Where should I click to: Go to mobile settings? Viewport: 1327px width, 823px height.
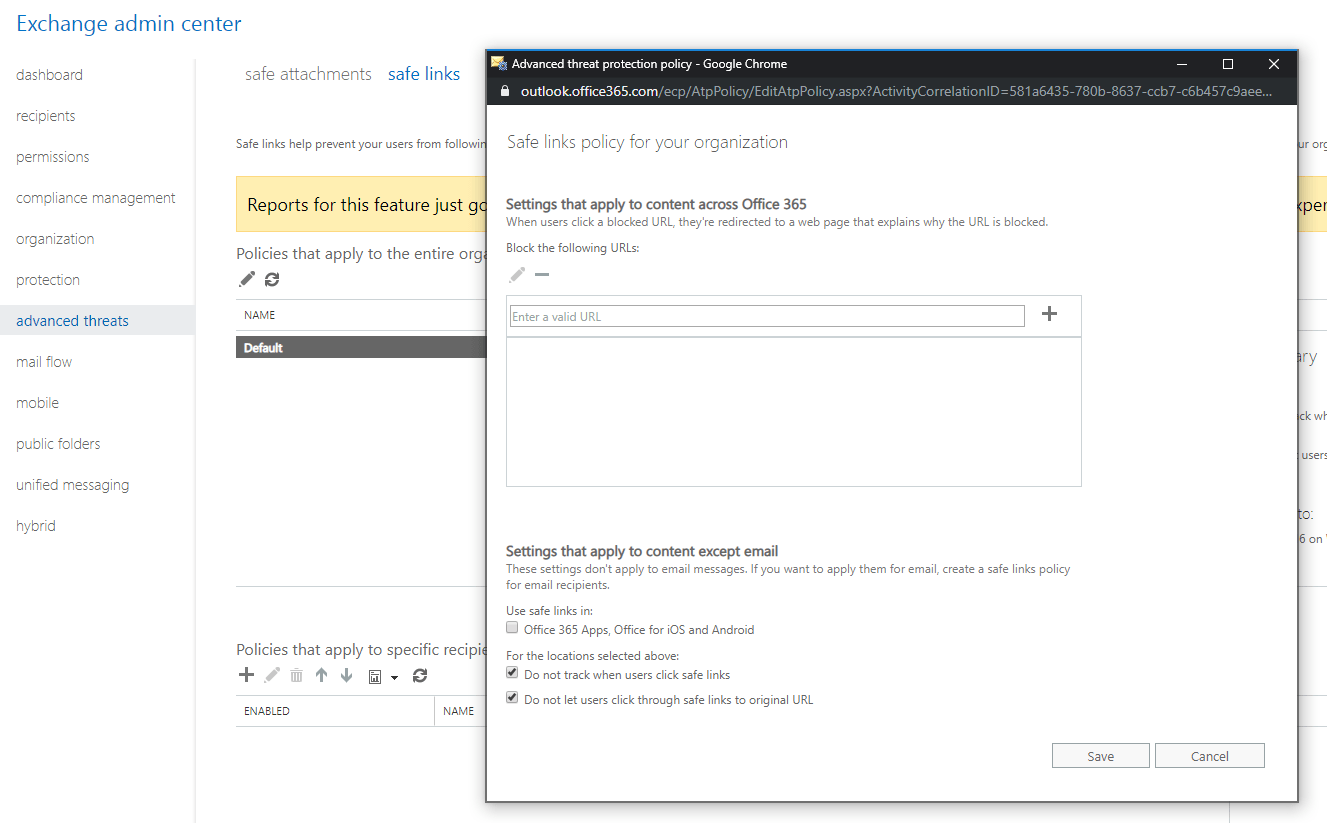click(x=37, y=403)
